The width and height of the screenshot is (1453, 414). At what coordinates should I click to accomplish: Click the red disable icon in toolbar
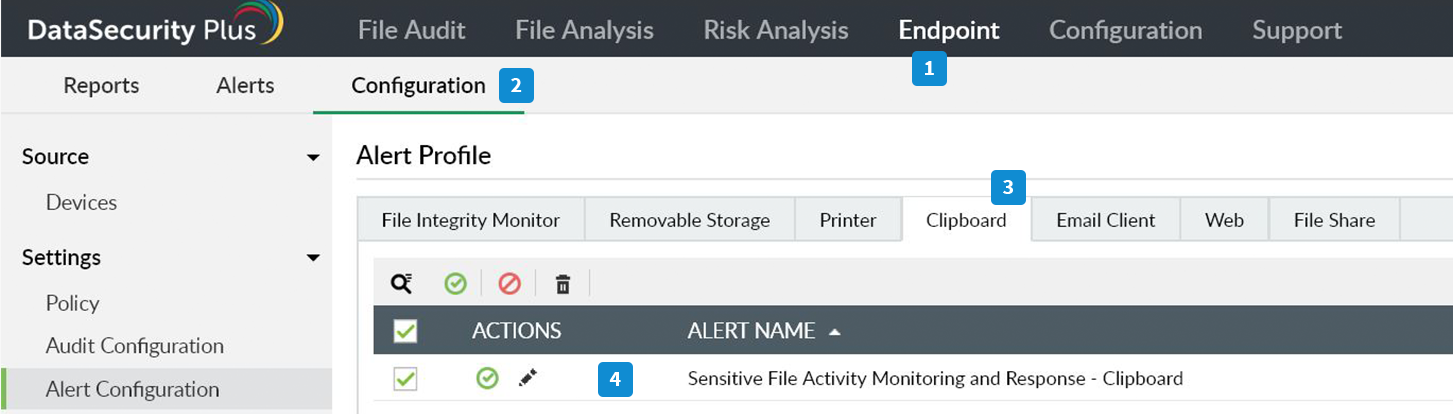(x=510, y=284)
